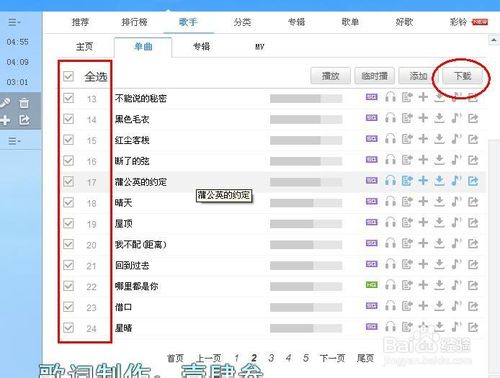Image resolution: width=500 pixels, height=378 pixels.
Task: Click the SQ badge for 不能说的秘密
Action: pos(372,97)
